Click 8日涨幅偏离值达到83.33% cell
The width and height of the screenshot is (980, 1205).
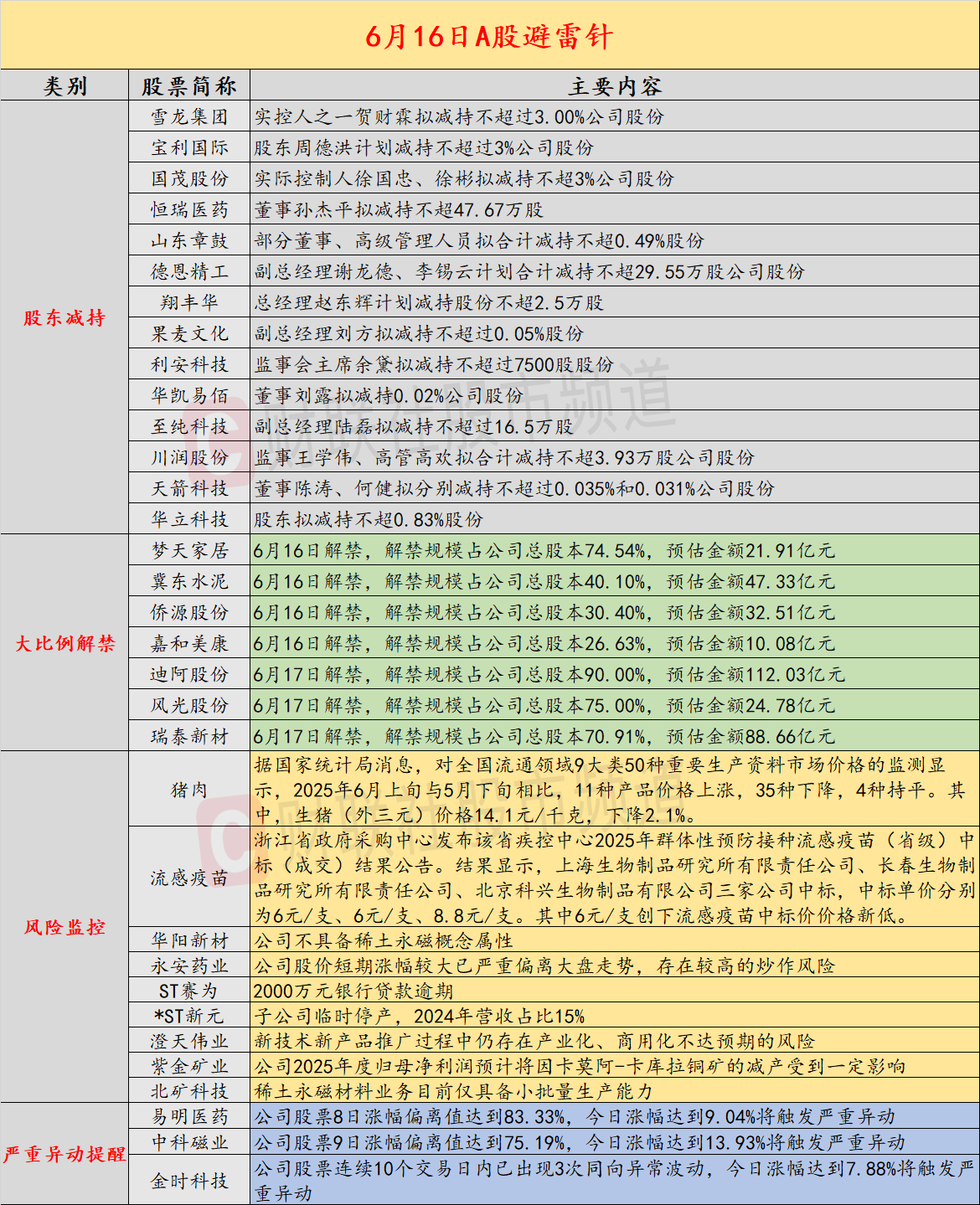615,1116
